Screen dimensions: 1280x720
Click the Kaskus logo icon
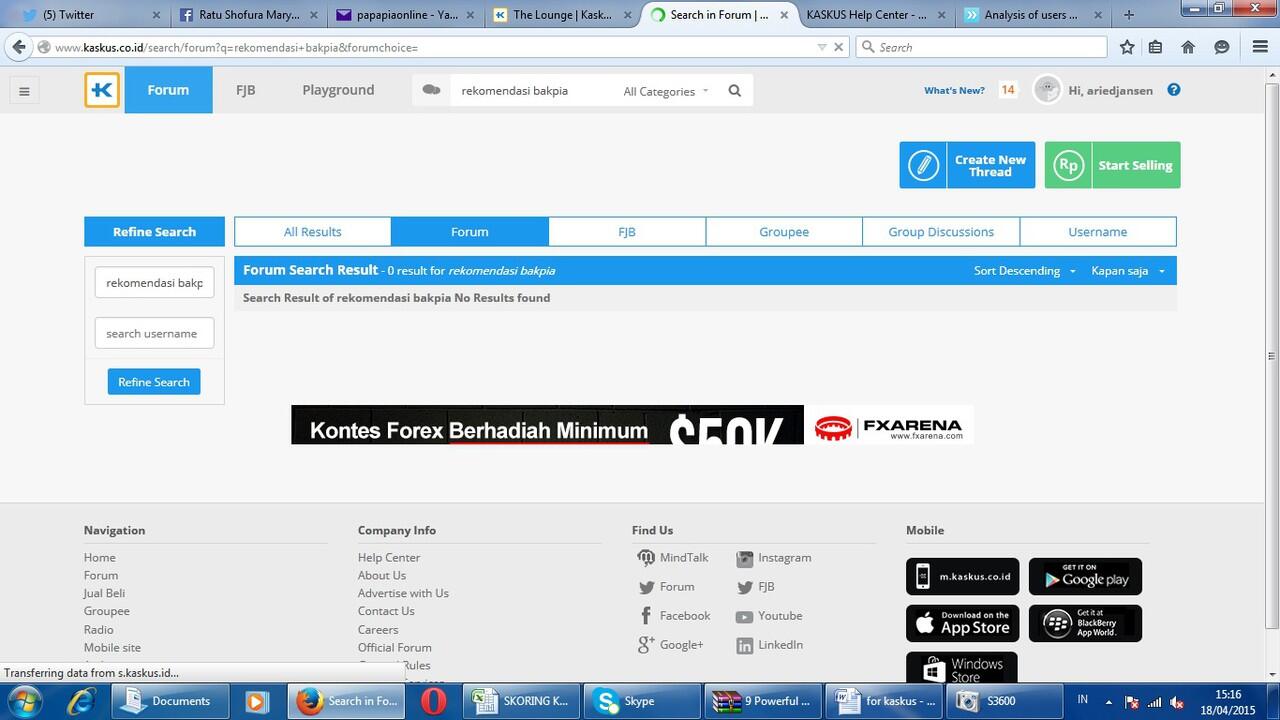(x=102, y=90)
